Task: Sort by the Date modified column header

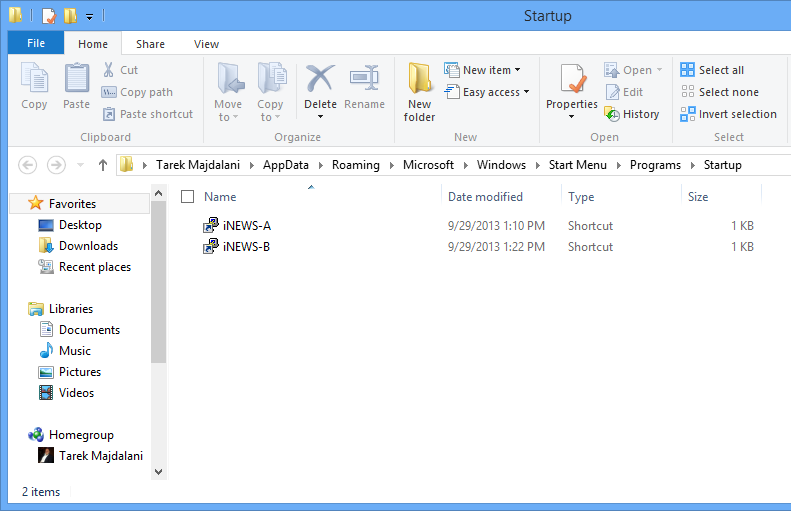Action: click(x=485, y=197)
